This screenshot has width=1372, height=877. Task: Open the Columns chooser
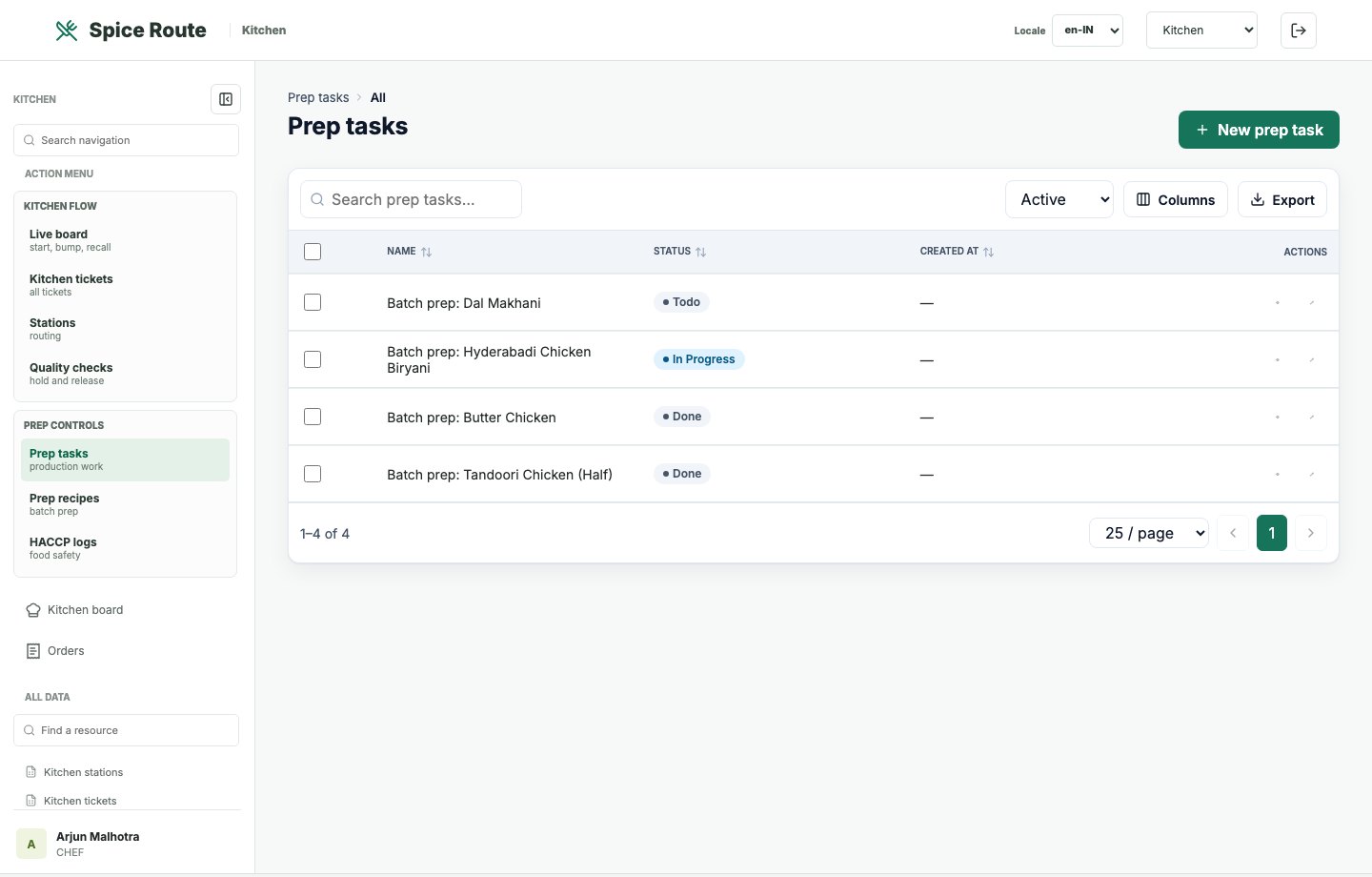pos(1176,199)
